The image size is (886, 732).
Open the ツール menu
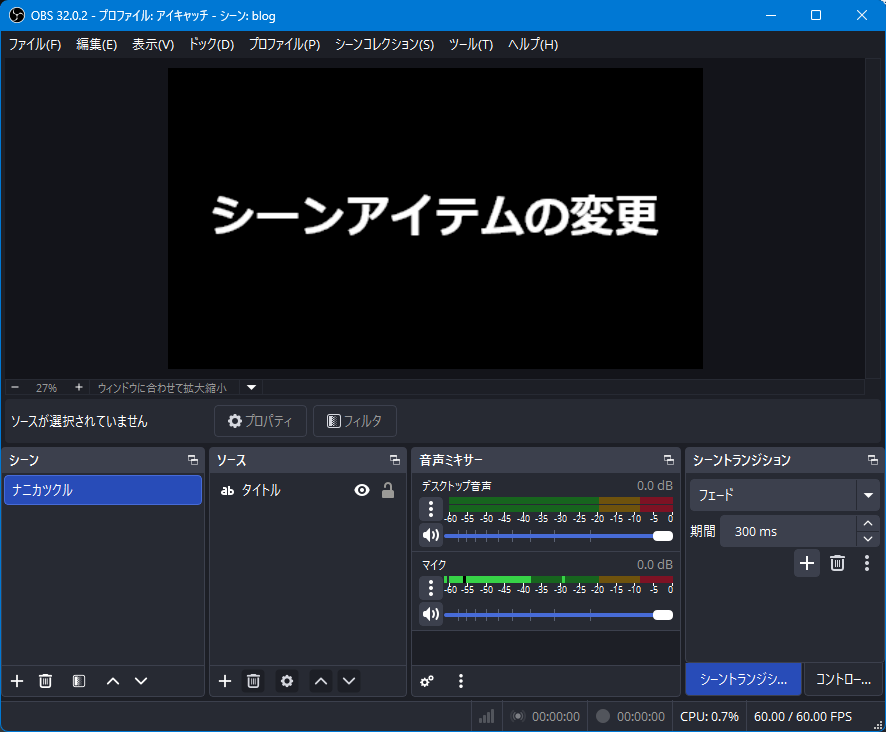[470, 44]
